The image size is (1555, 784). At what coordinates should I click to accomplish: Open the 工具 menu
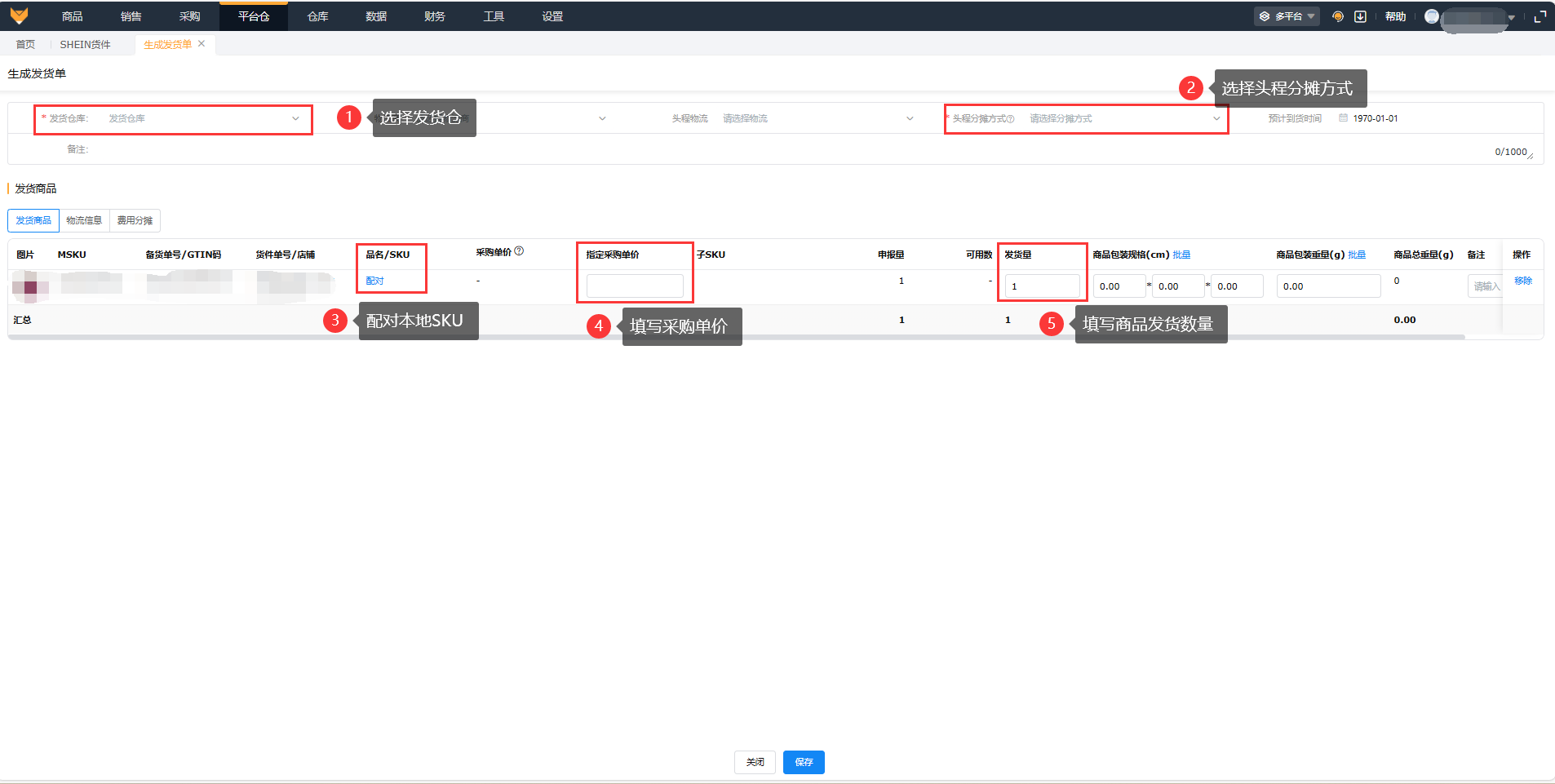click(494, 16)
